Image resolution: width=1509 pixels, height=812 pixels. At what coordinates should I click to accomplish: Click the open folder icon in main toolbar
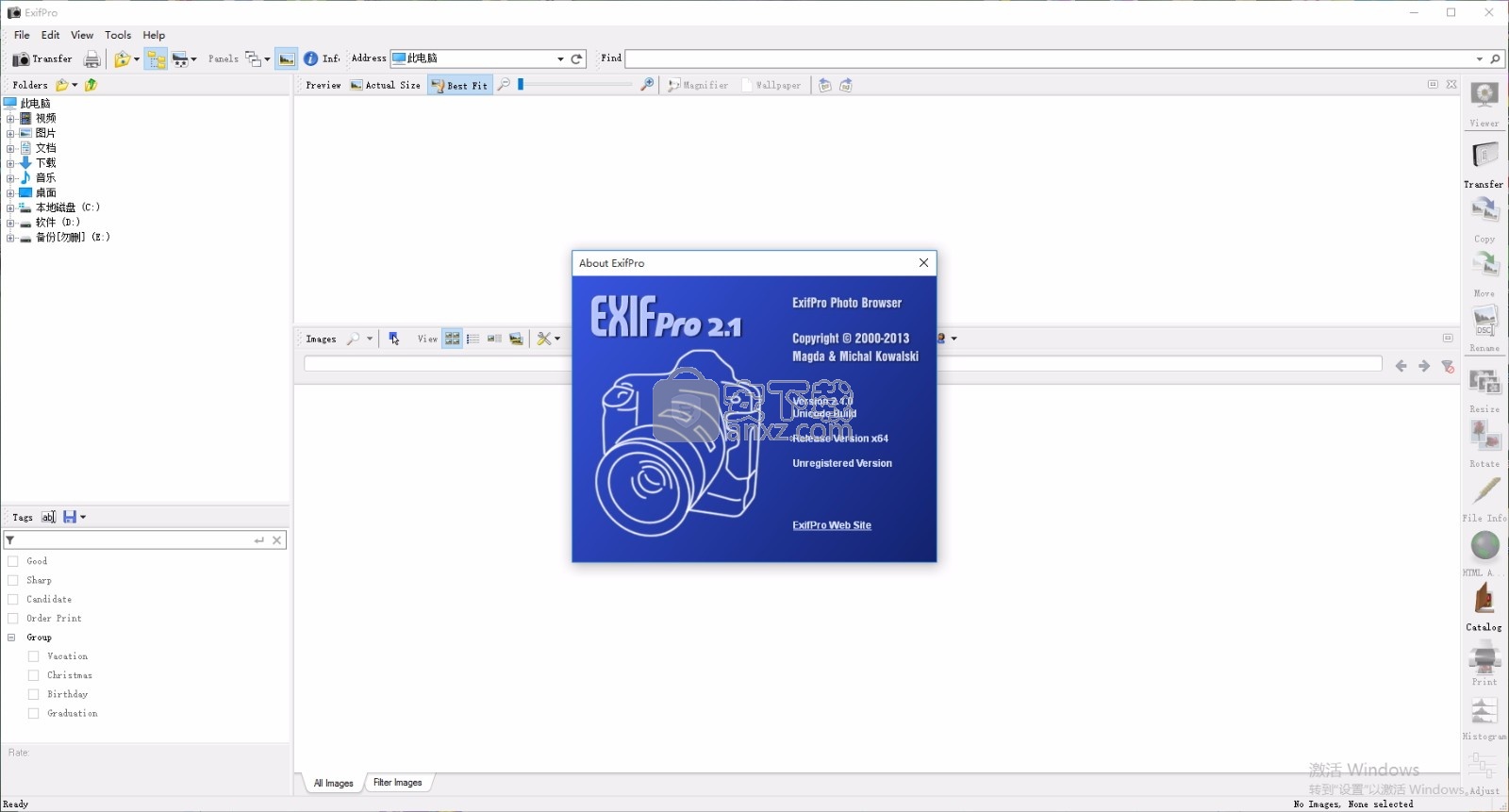(122, 59)
